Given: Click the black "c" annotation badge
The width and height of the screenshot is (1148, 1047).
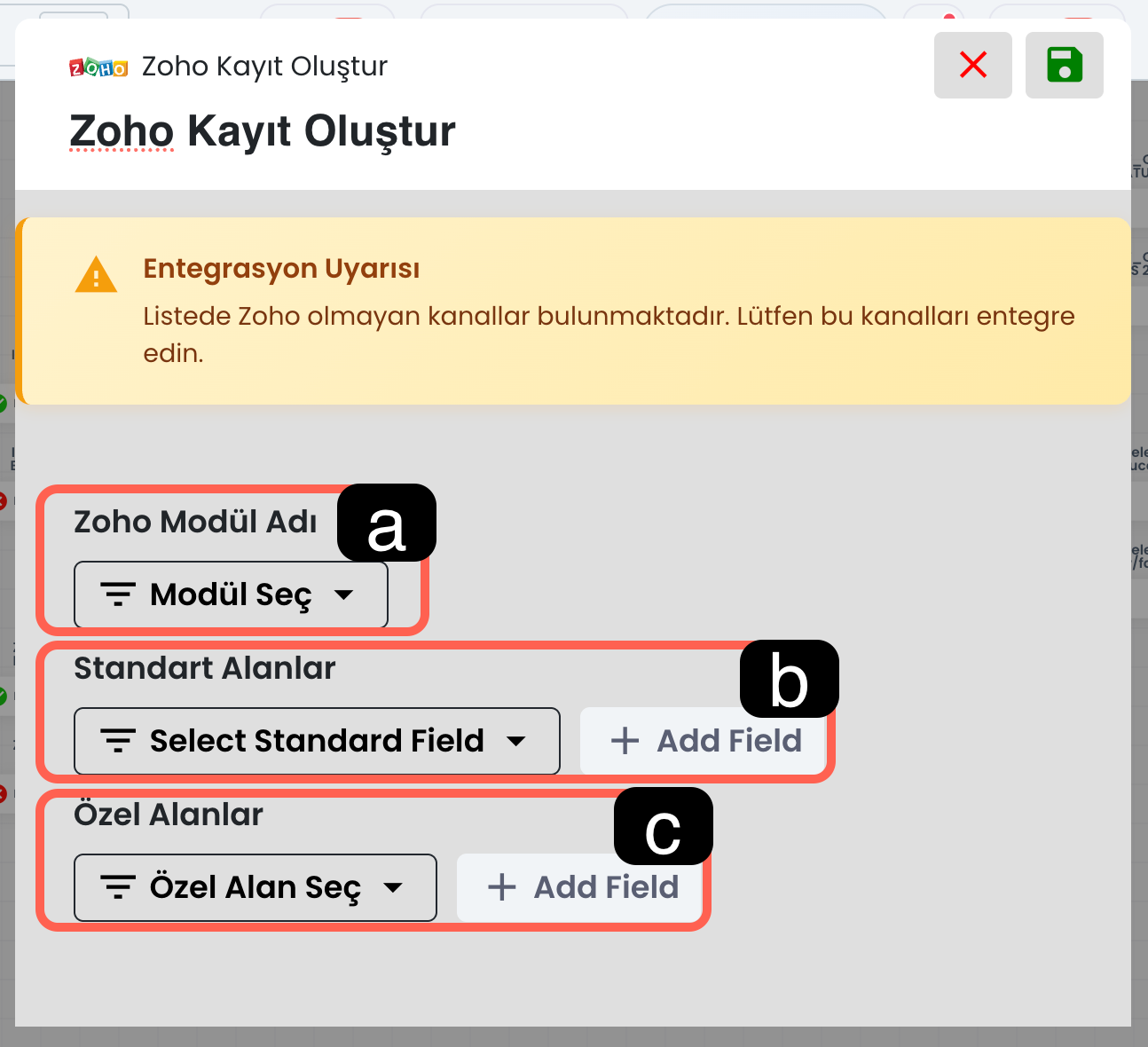Looking at the screenshot, I should click(663, 827).
